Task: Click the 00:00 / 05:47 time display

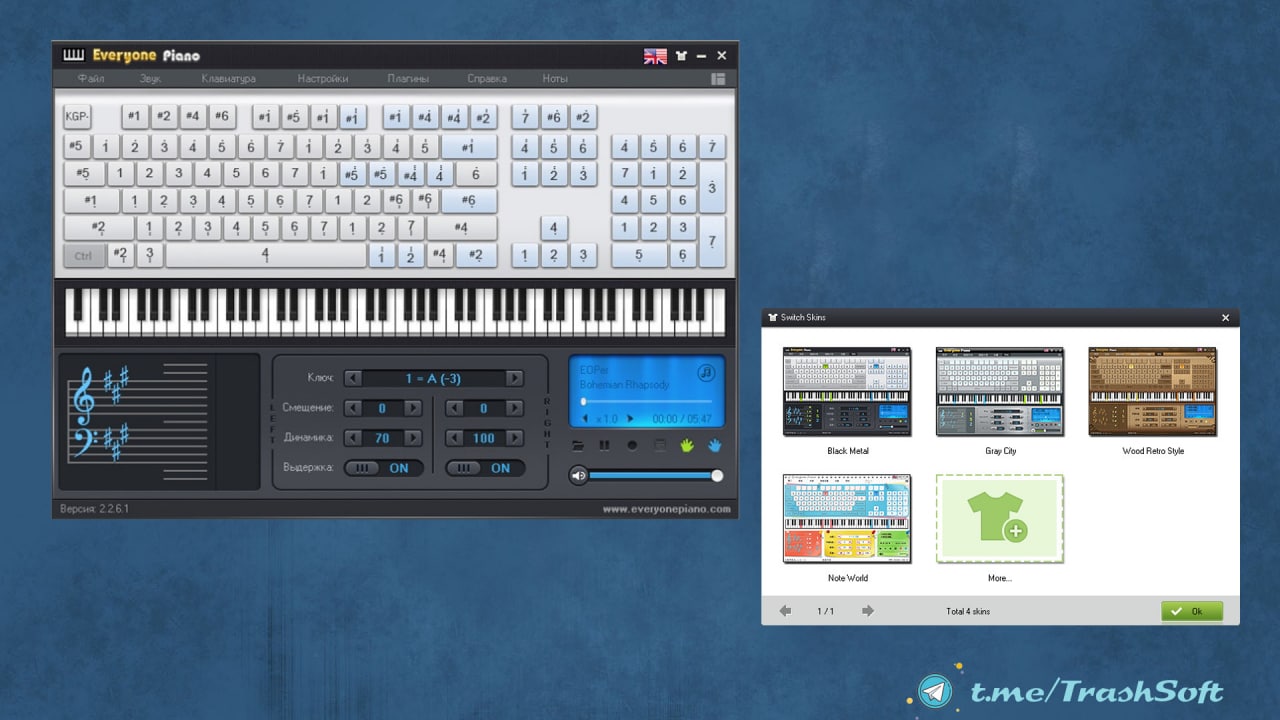Action: [x=682, y=419]
